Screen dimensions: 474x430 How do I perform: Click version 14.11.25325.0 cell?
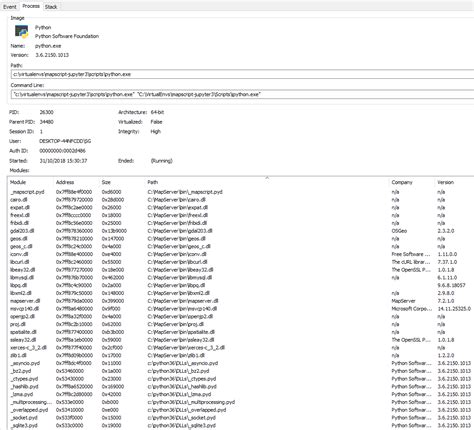click(454, 309)
